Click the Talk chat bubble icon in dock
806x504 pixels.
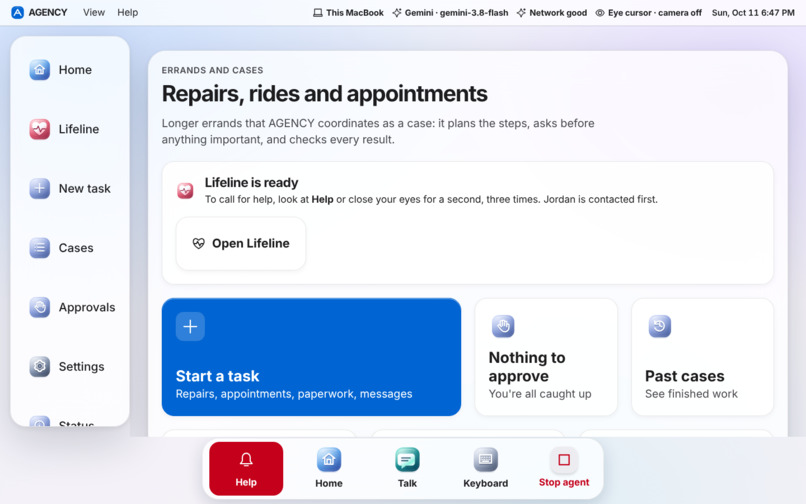point(407,460)
